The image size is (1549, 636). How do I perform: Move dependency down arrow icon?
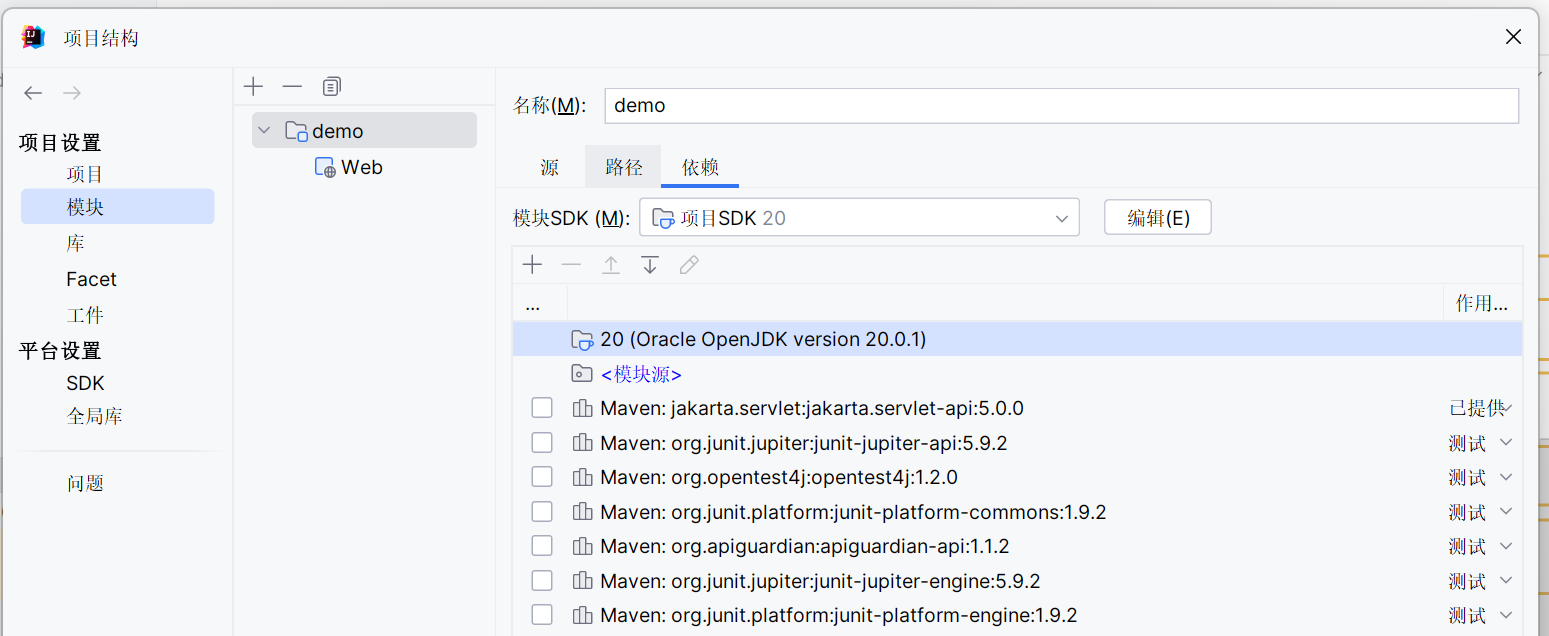pyautogui.click(x=650, y=265)
